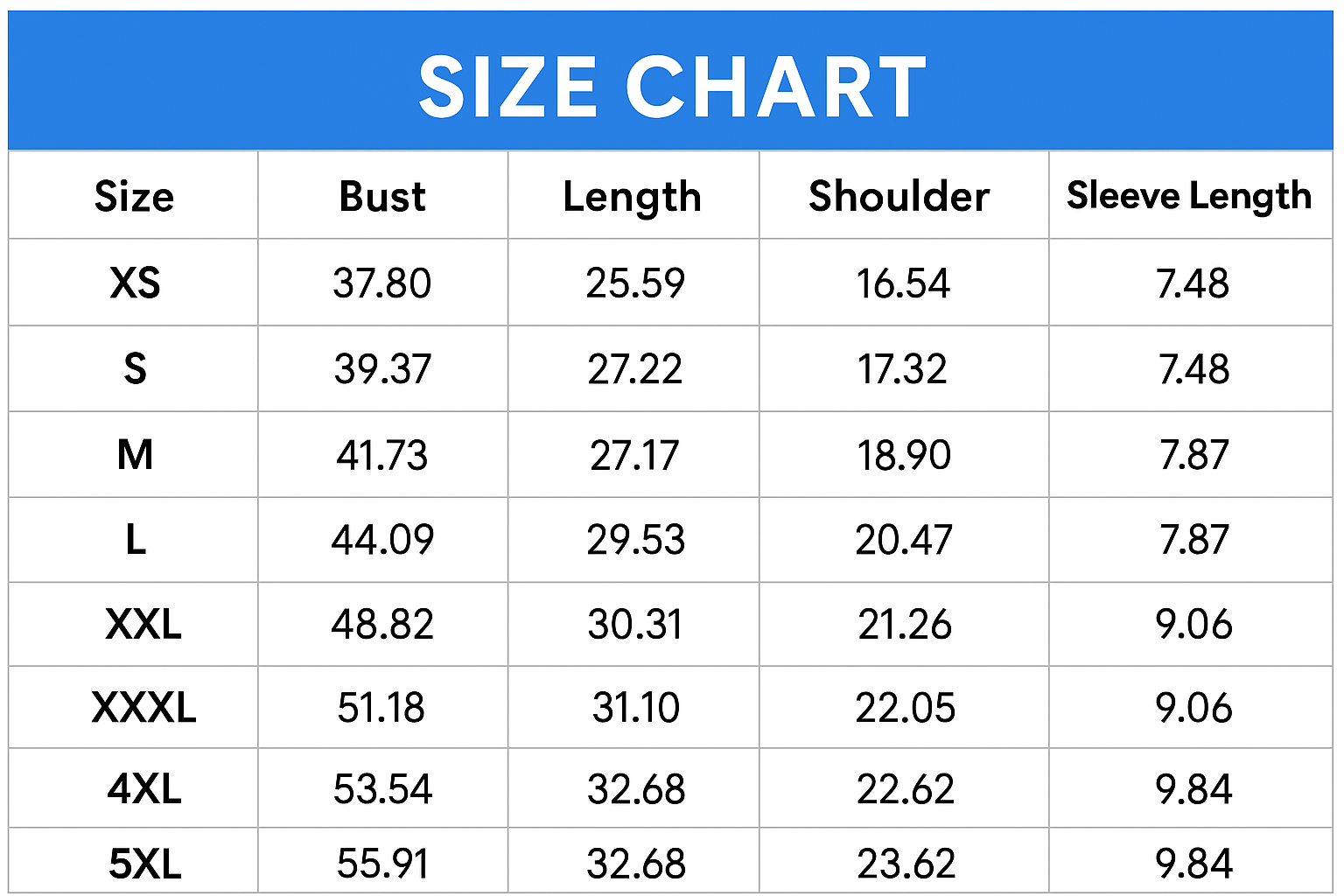
Task: Click the Shoulder column header
Action: coord(899,196)
